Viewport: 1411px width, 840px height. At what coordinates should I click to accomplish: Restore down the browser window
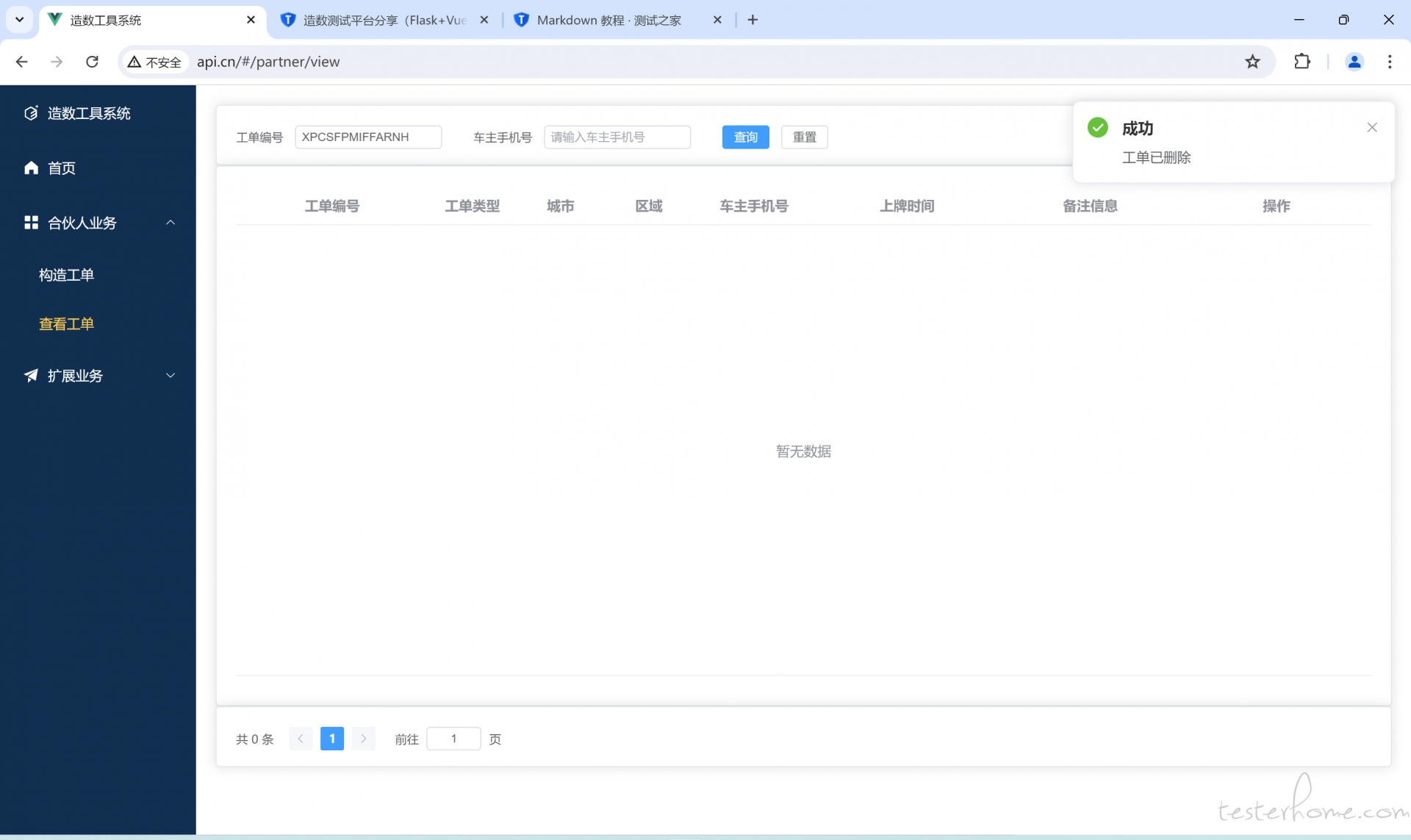[x=1343, y=20]
